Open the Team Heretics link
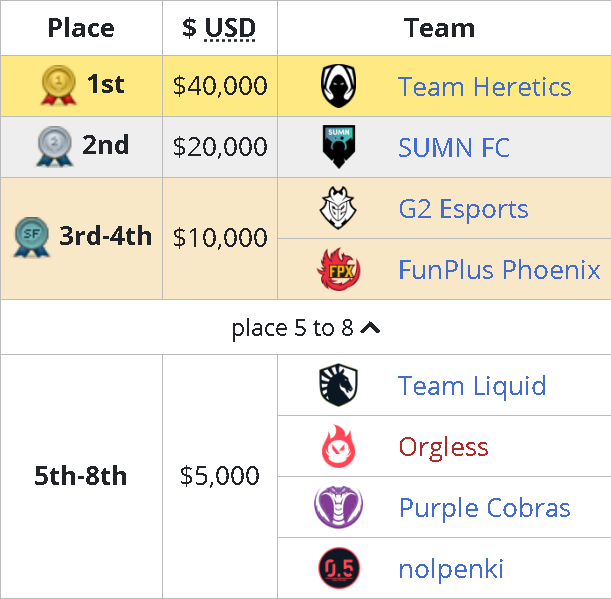 (x=485, y=87)
